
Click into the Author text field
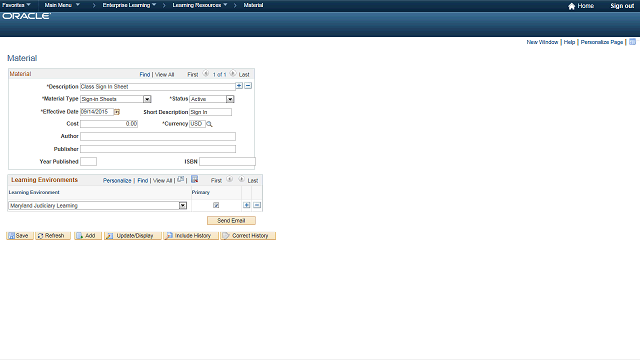[158, 136]
